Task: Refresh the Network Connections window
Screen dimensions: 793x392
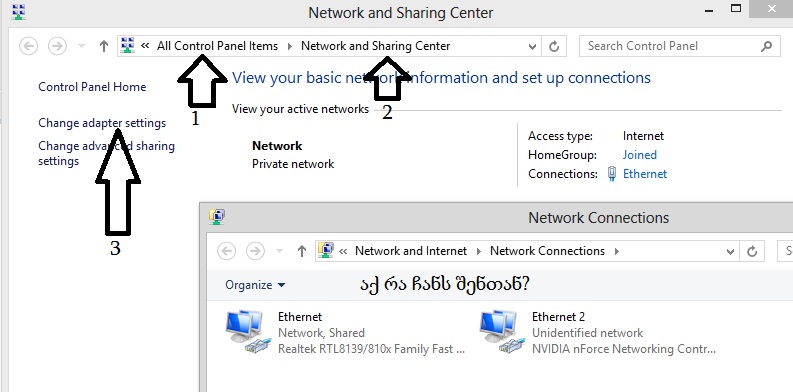Action: (x=752, y=251)
